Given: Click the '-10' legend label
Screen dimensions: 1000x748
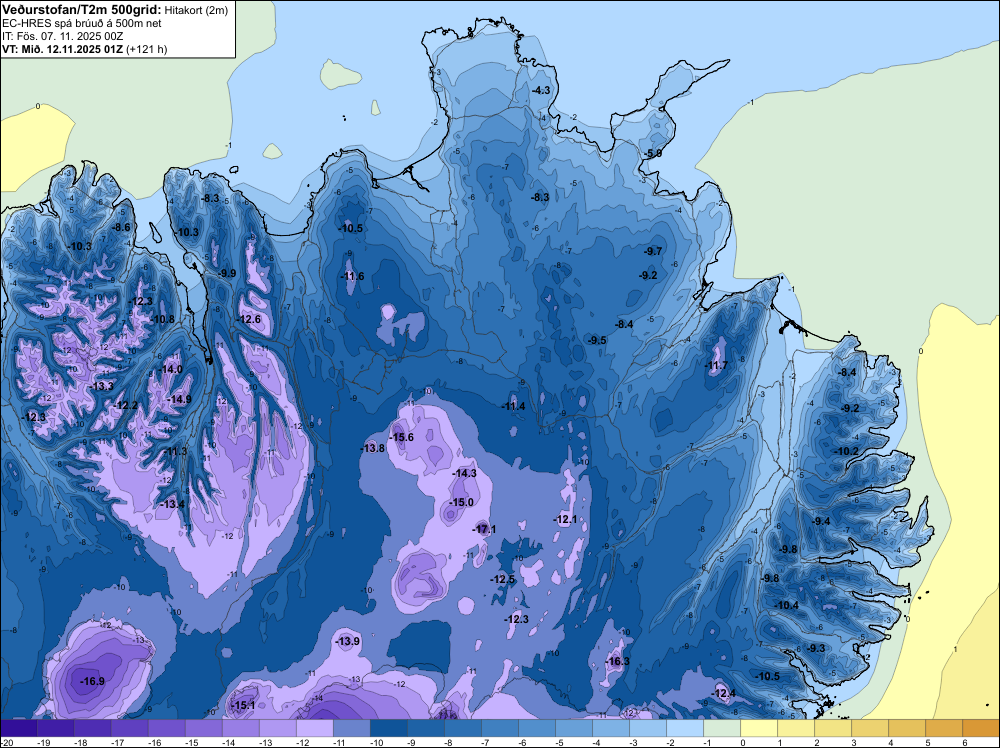Looking at the screenshot, I should click(376, 742).
